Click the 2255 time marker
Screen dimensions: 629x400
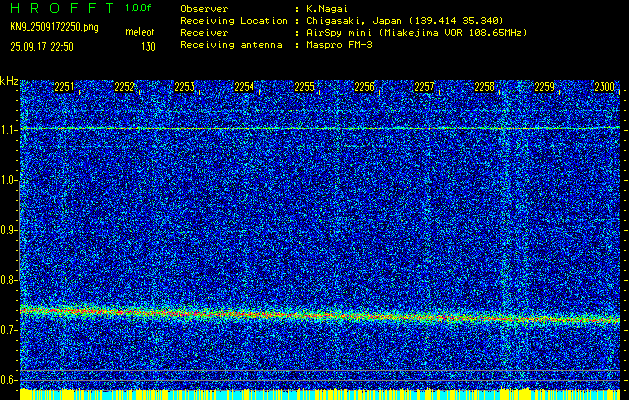[x=304, y=87]
